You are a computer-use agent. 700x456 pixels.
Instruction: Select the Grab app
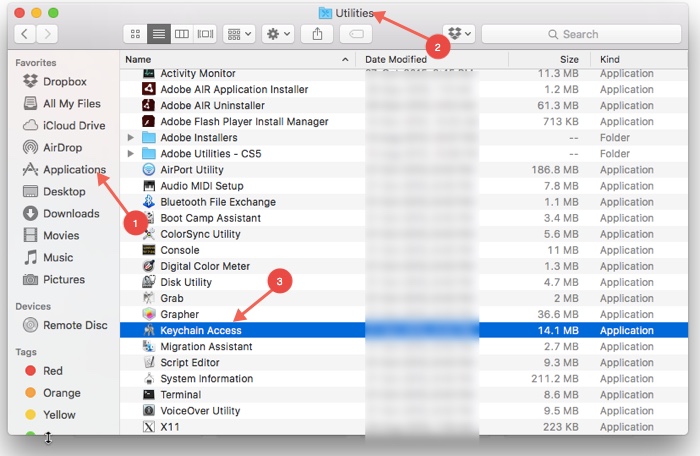[404, 298]
